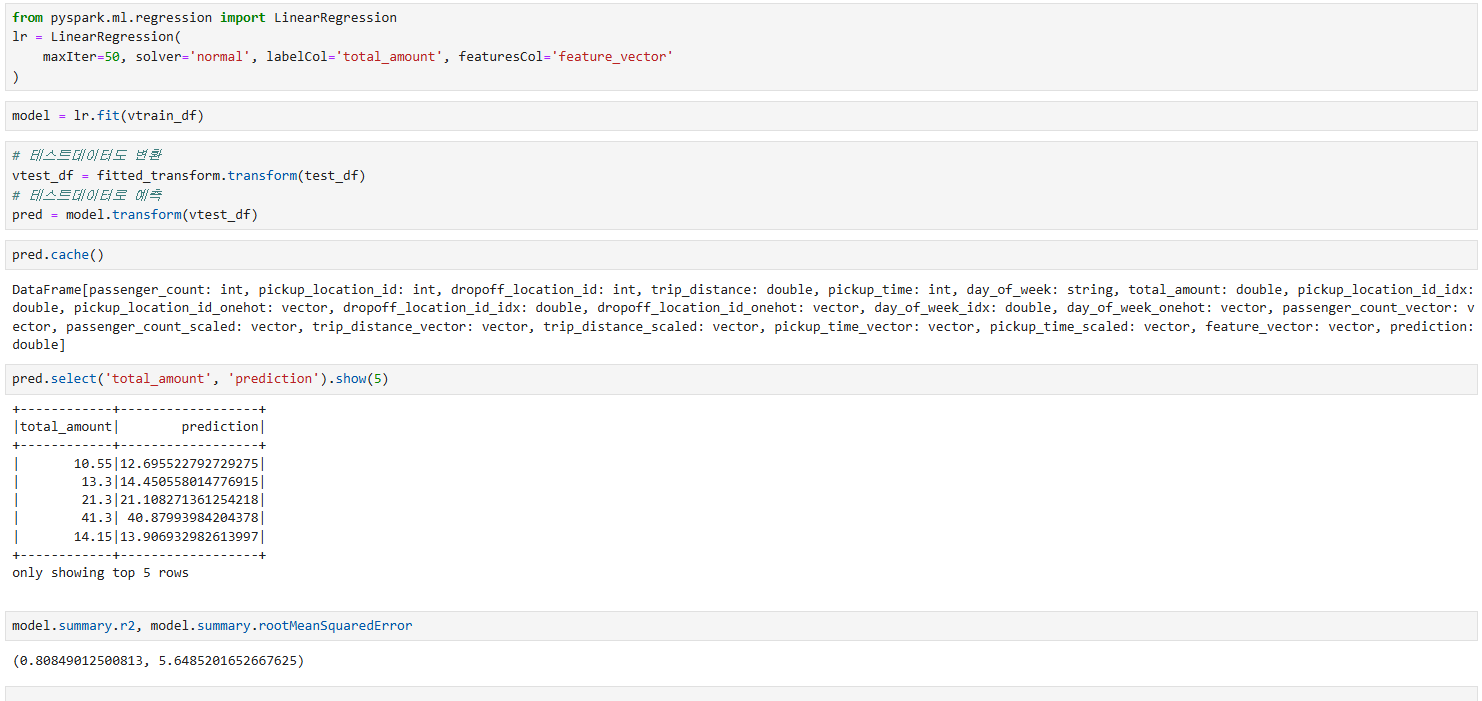Click the model.summary.r2 code cell
This screenshot has height=701, width=1482.
click(x=741, y=626)
